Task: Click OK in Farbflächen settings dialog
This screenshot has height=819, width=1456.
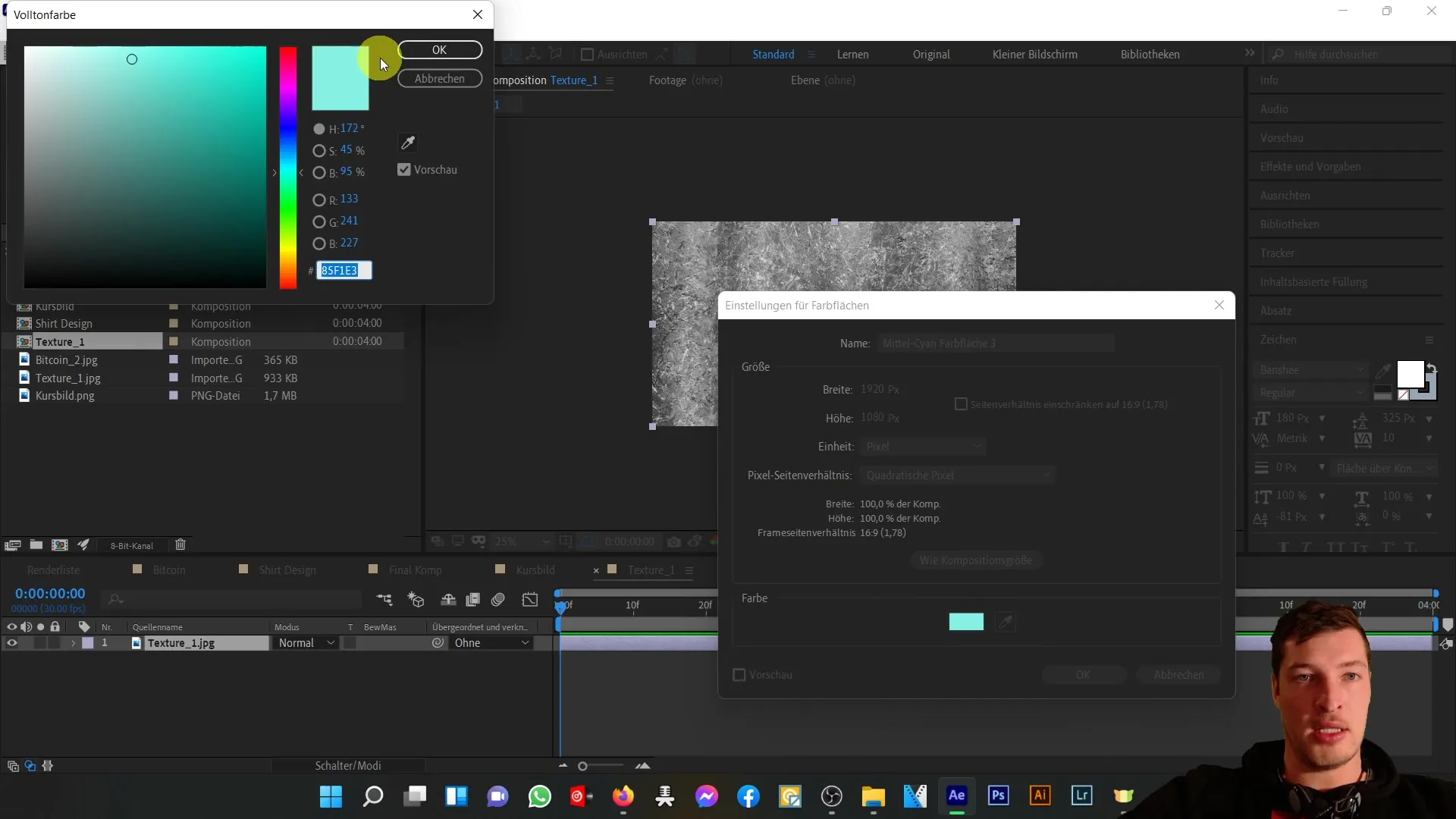Action: coord(1084,675)
